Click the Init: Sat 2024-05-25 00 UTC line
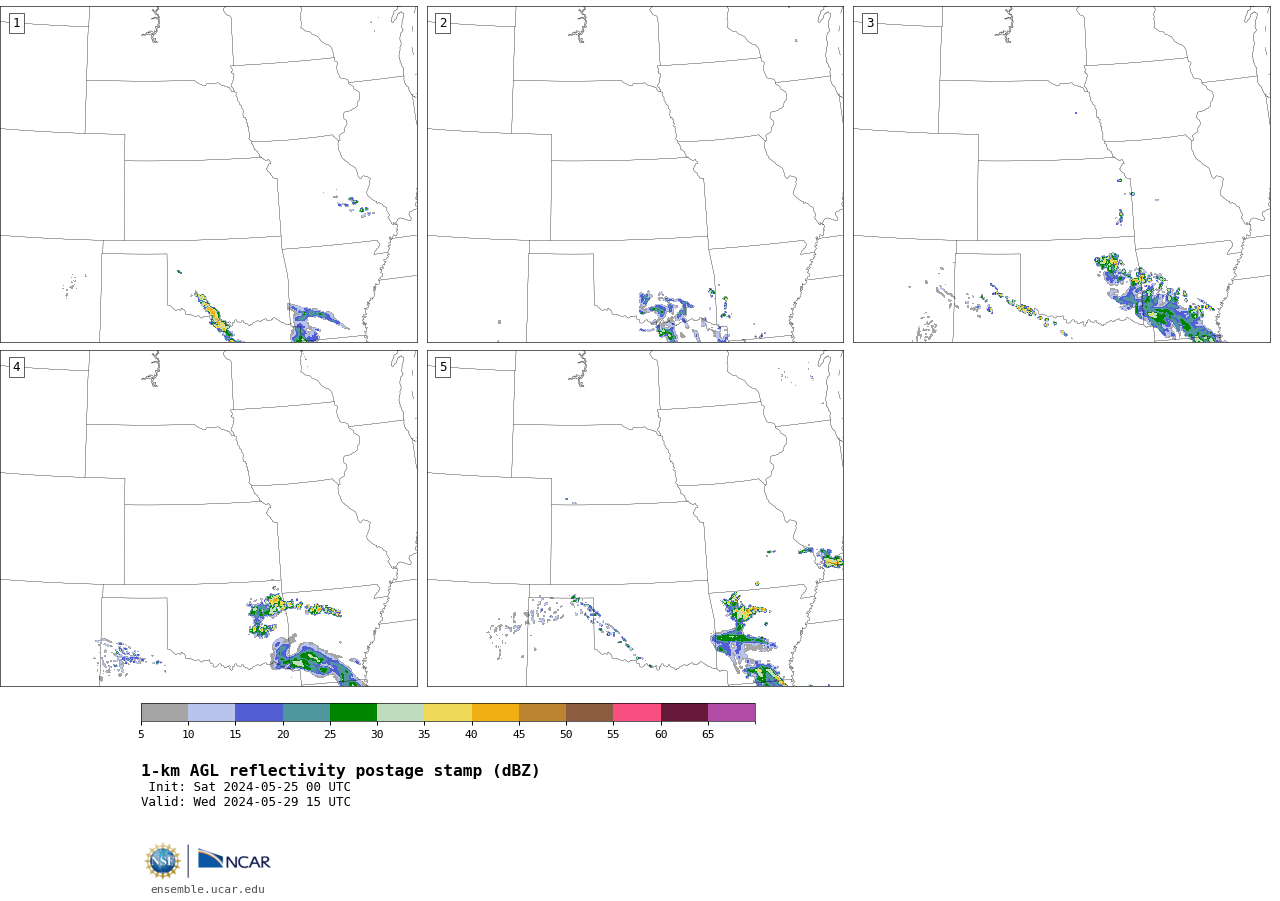 tap(250, 787)
